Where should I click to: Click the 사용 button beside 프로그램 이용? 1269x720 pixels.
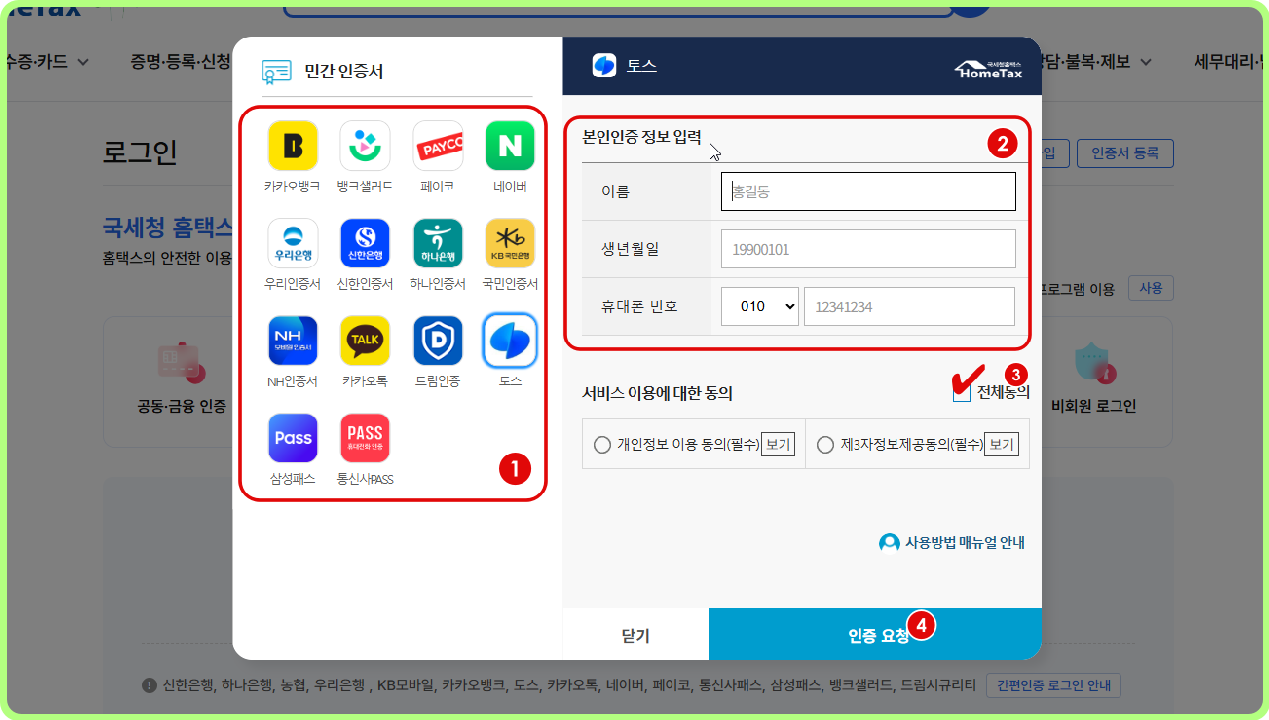1151,288
